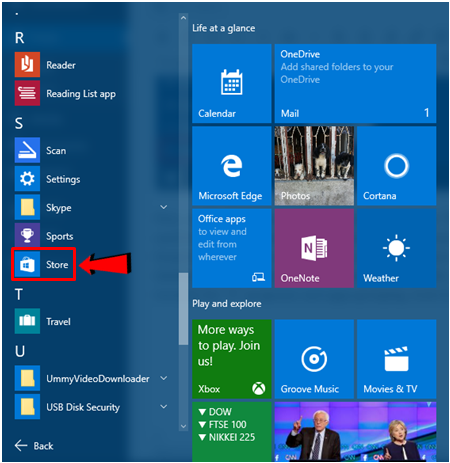450x463 pixels.
Task: Open the Xbox tile
Action: pos(232,359)
